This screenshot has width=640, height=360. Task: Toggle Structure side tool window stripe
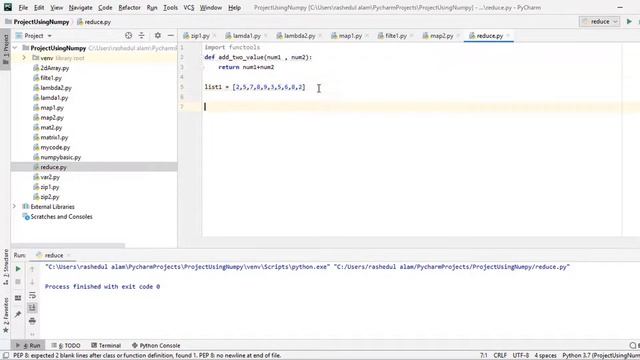5,267
